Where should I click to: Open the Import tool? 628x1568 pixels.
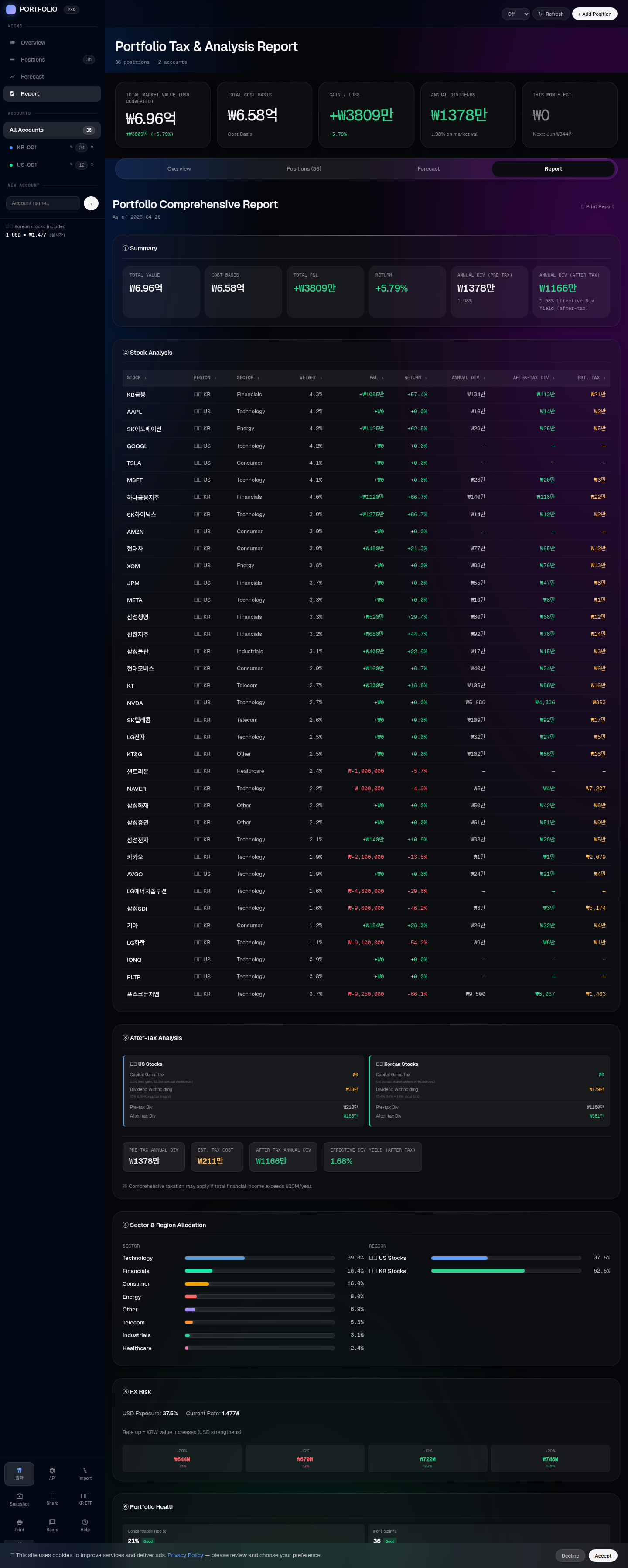tap(85, 1474)
